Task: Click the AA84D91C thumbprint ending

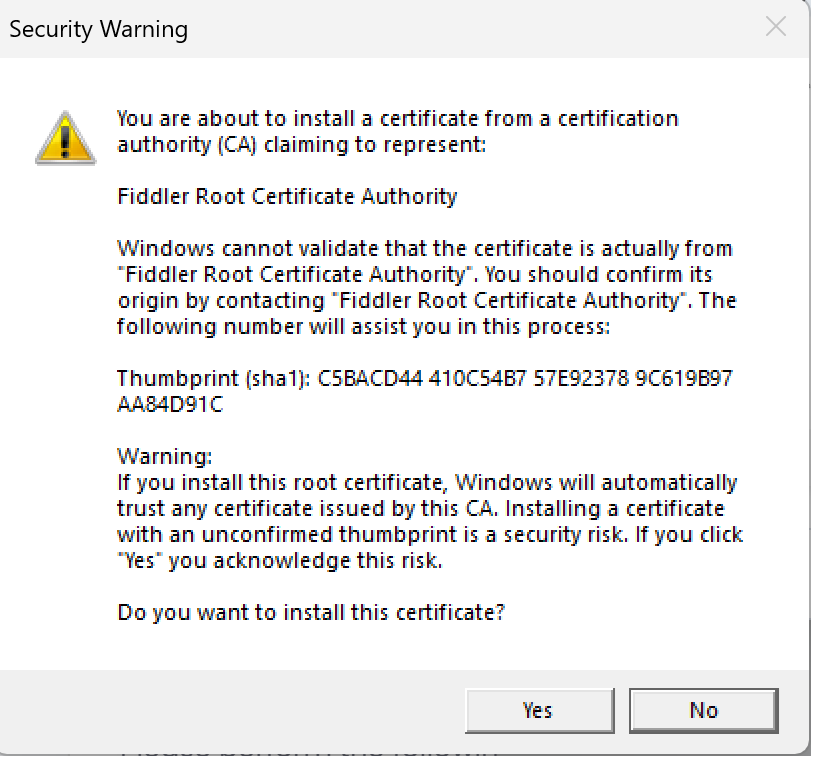Action: click(x=170, y=404)
